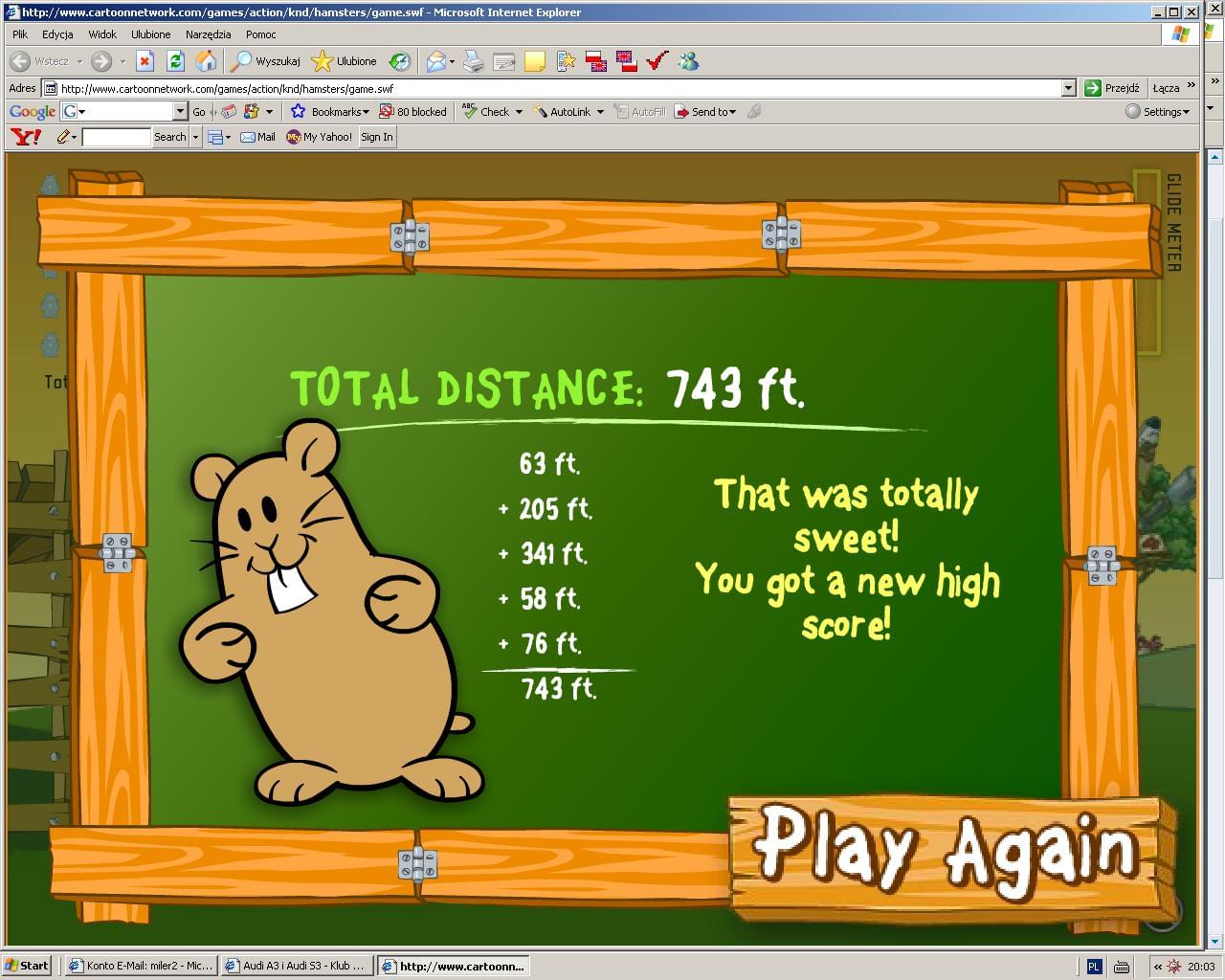The width and height of the screenshot is (1225, 980).
Task: Open My Yahoo! toolbar button
Action: [x=320, y=137]
